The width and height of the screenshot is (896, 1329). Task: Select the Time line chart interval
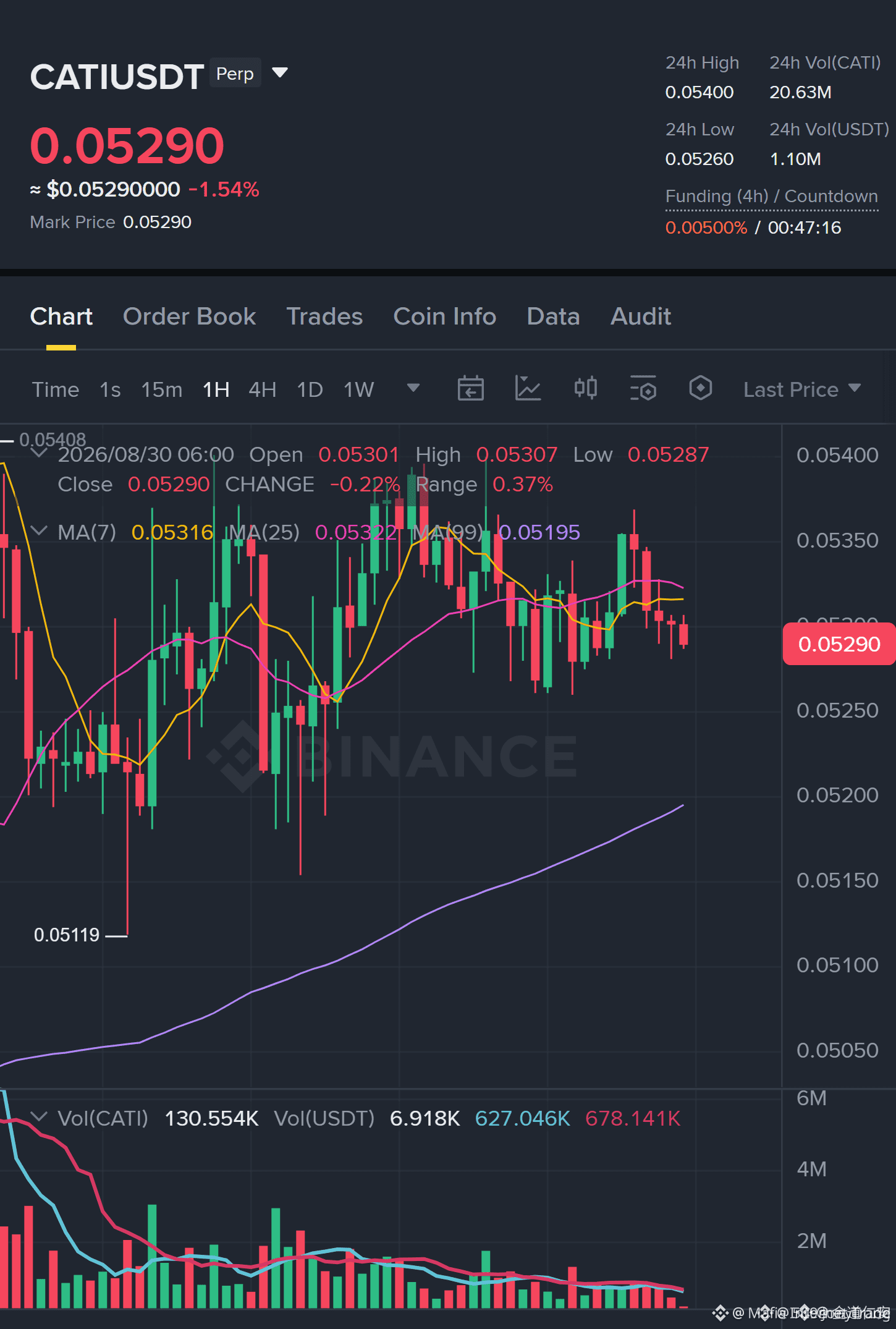coord(56,389)
